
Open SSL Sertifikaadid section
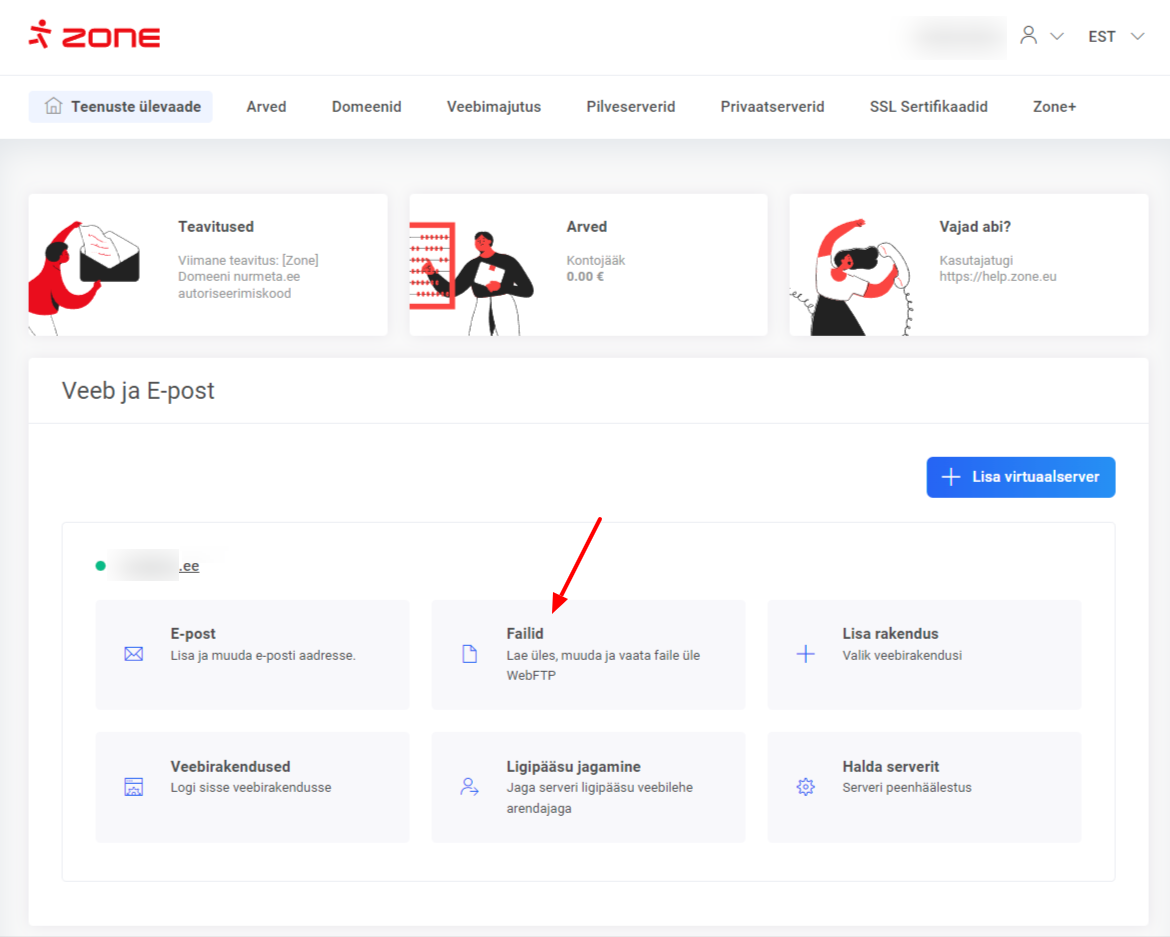[928, 106]
